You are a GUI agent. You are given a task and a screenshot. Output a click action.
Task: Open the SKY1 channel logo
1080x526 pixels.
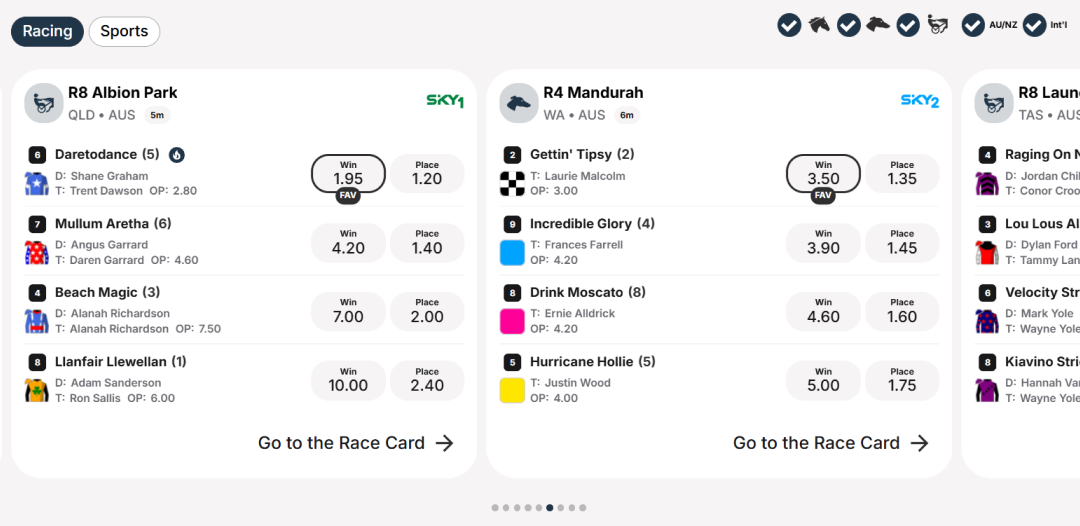click(445, 102)
